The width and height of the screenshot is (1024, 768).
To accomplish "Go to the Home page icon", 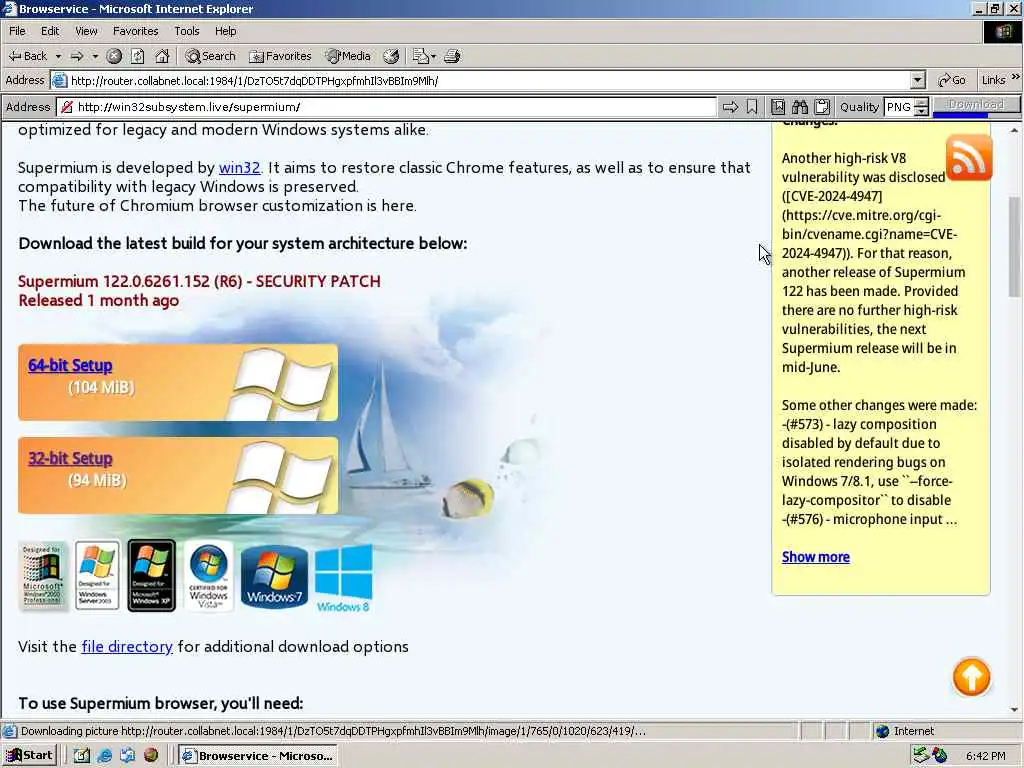I will (162, 56).
